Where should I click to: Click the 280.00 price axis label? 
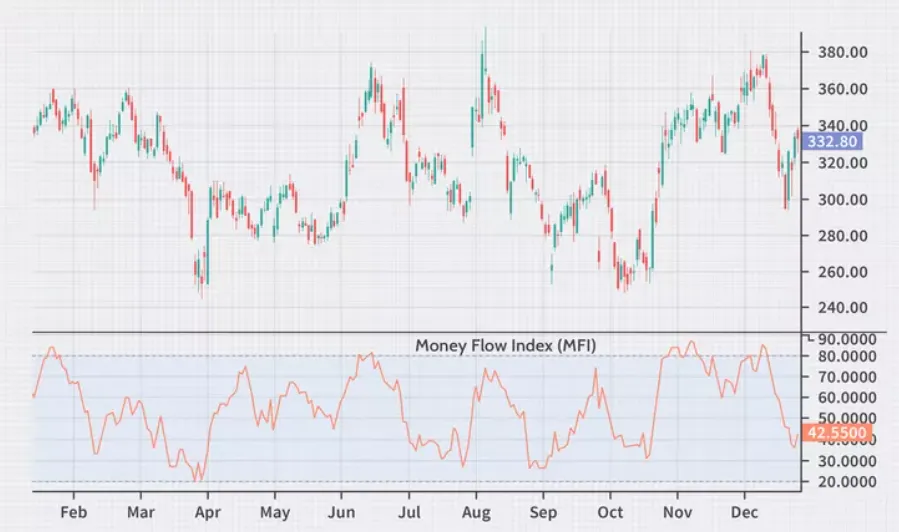point(842,235)
